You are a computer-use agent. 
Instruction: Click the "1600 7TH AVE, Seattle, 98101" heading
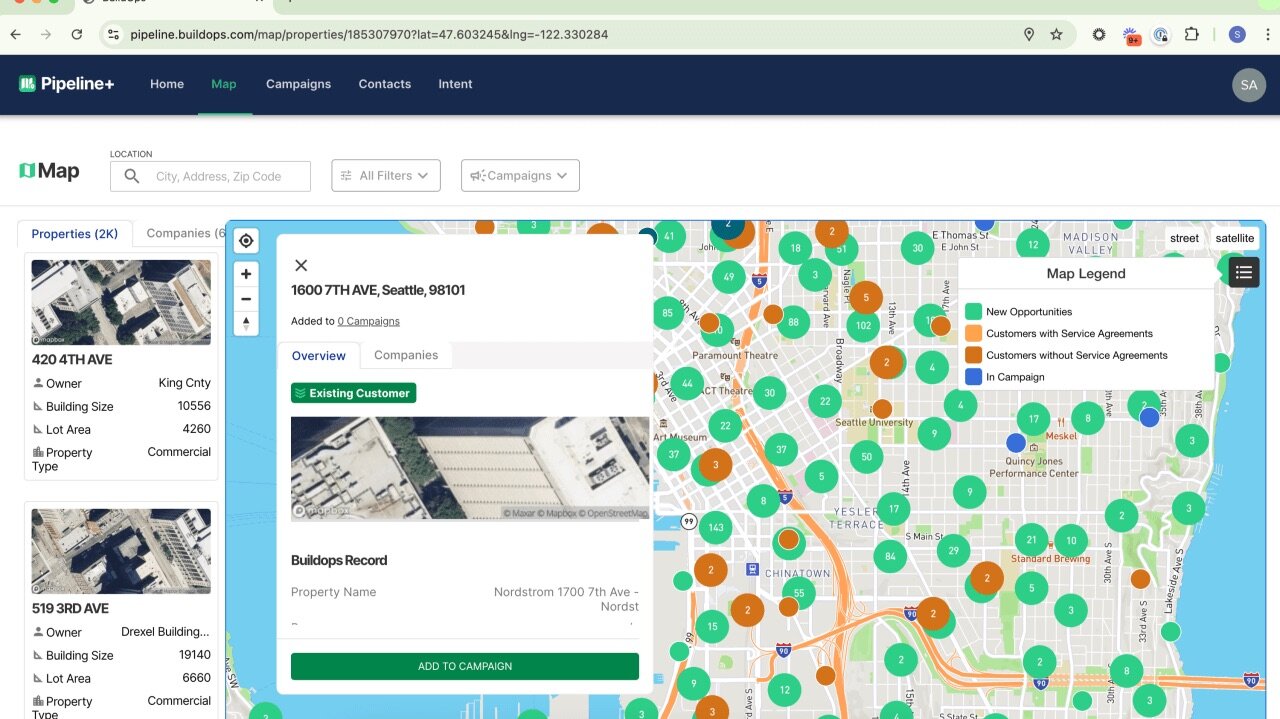(378, 290)
